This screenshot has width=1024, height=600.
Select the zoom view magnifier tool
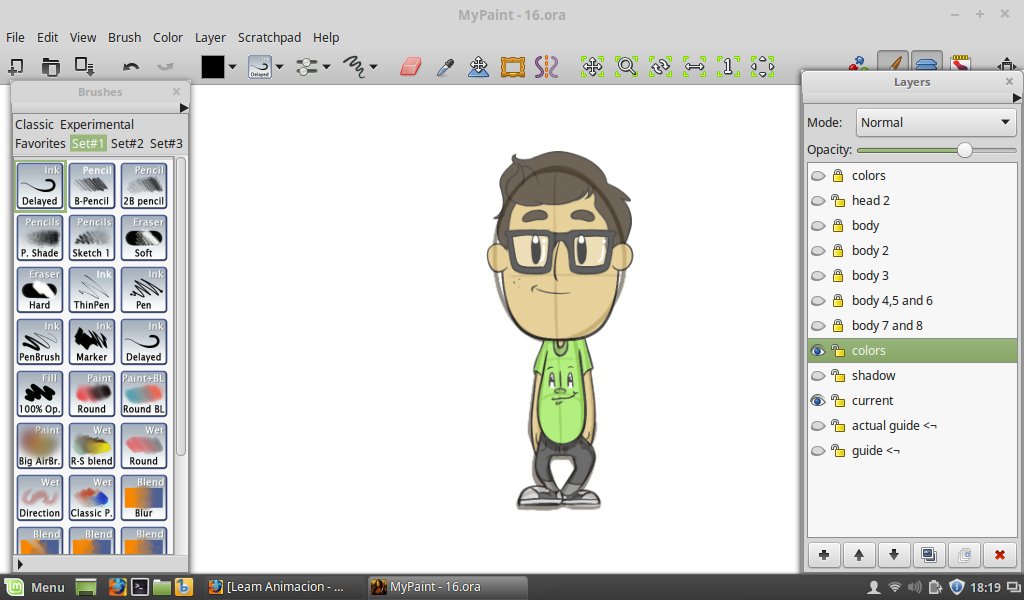[626, 66]
